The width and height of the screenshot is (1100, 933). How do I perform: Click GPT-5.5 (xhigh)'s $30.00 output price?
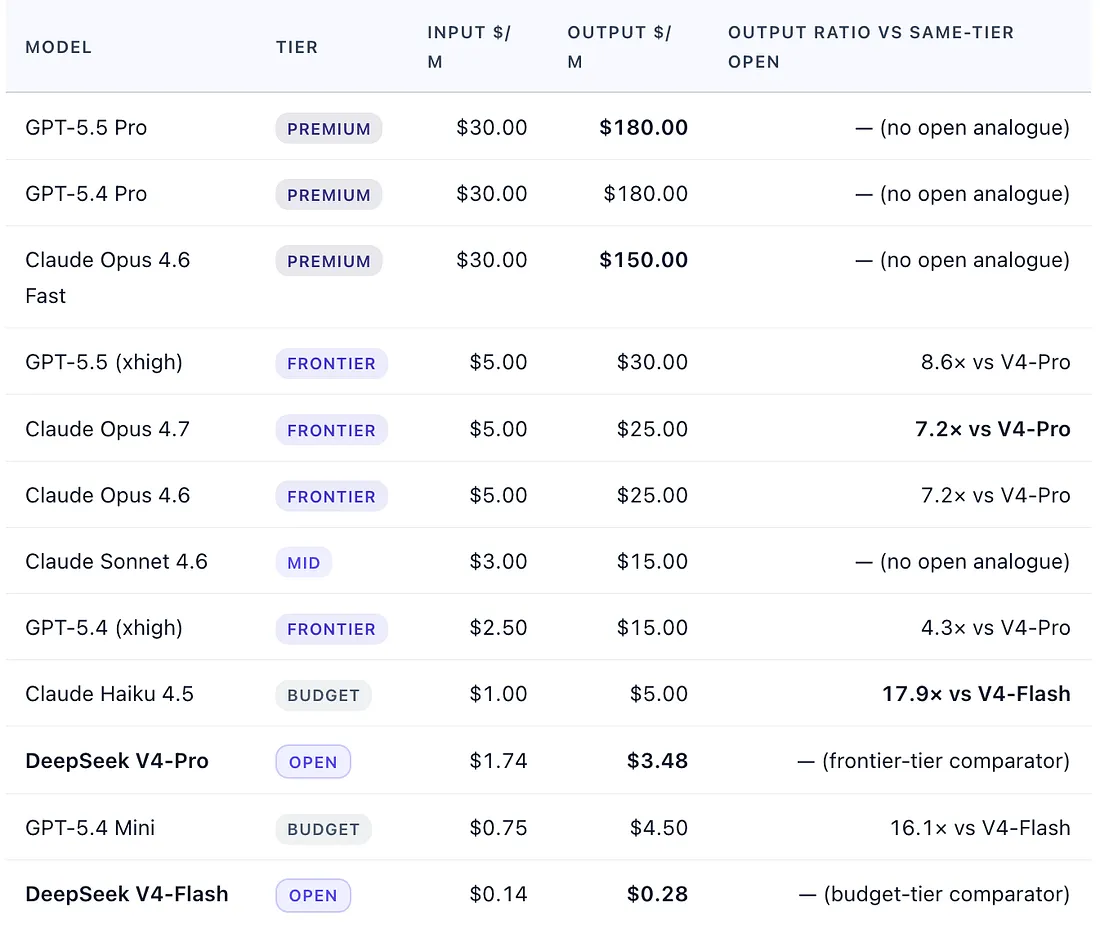(x=652, y=362)
